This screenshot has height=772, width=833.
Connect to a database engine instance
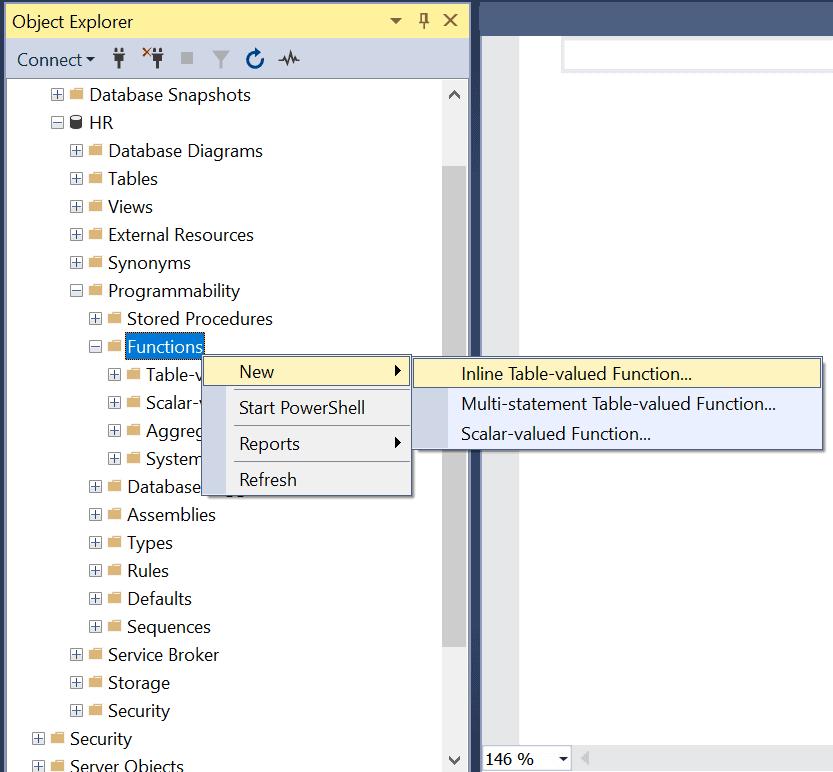pos(119,59)
